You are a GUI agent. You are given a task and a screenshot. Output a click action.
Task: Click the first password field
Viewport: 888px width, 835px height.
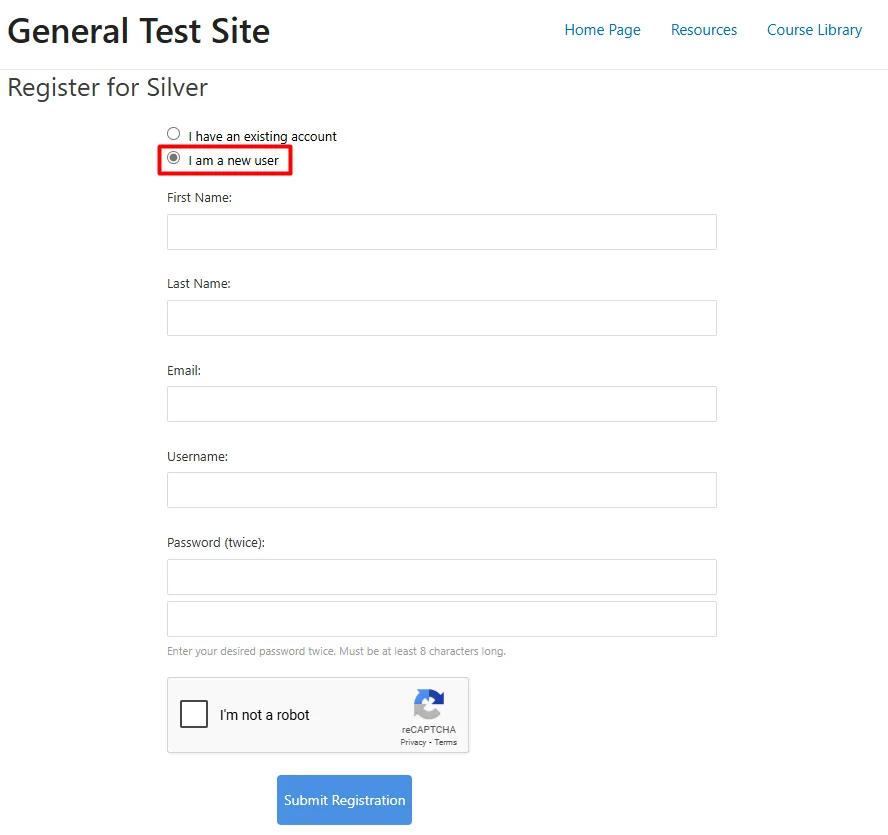(x=441, y=577)
